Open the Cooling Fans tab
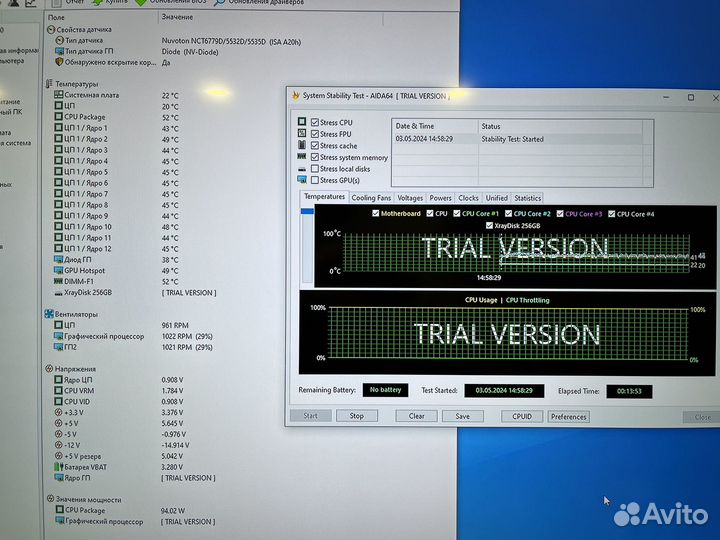 point(371,198)
